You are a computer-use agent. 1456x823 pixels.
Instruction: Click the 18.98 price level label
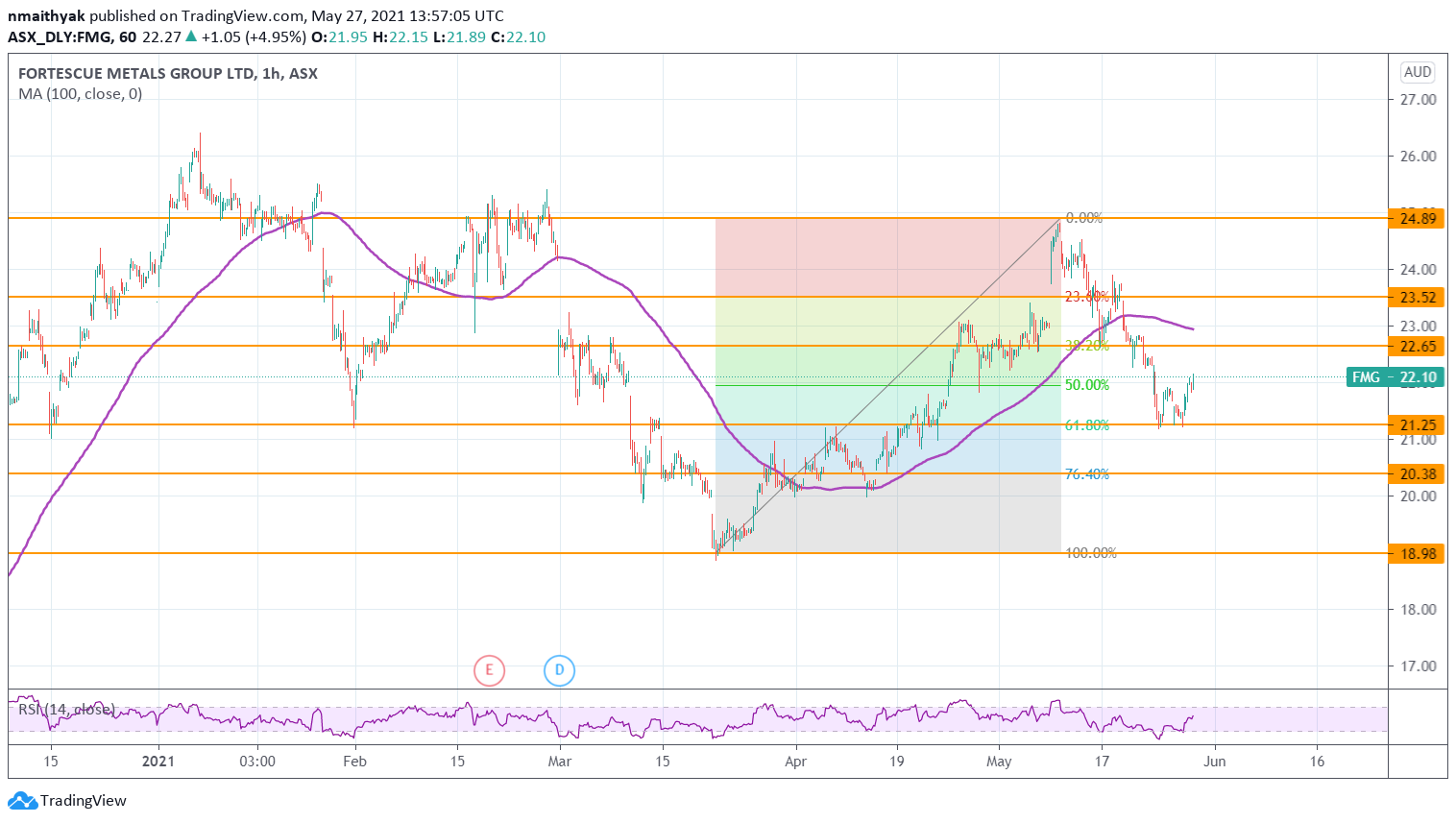coord(1416,553)
